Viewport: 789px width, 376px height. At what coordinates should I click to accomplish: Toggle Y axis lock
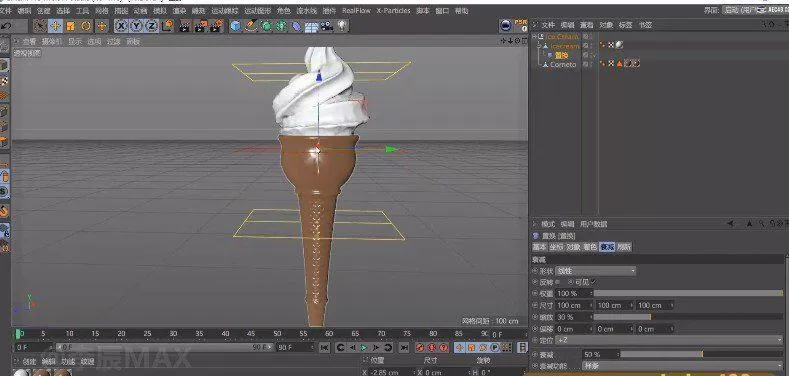[x=136, y=26]
